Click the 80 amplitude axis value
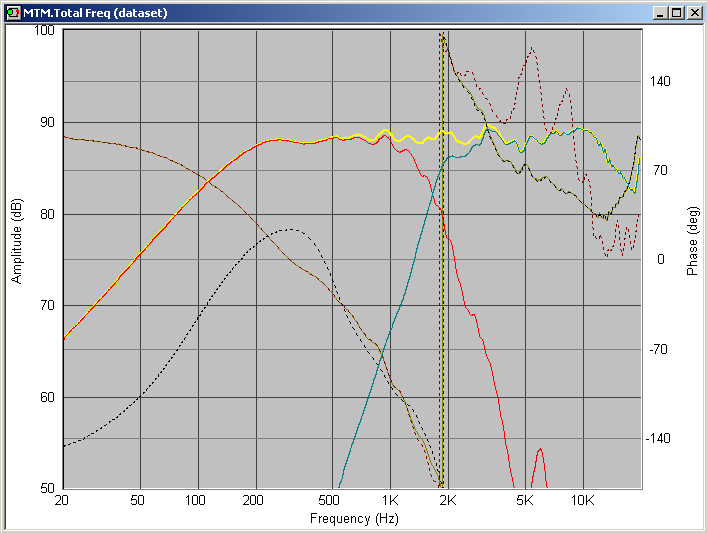707x533 pixels. (47, 214)
